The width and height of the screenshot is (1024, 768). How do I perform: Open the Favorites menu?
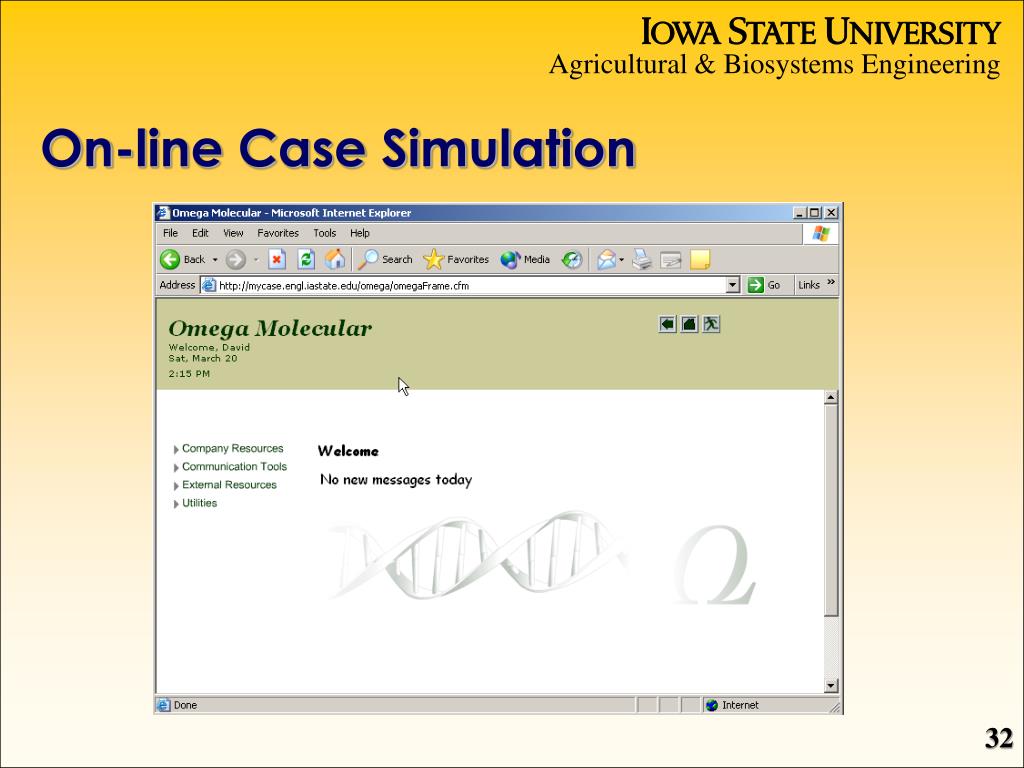(x=278, y=233)
